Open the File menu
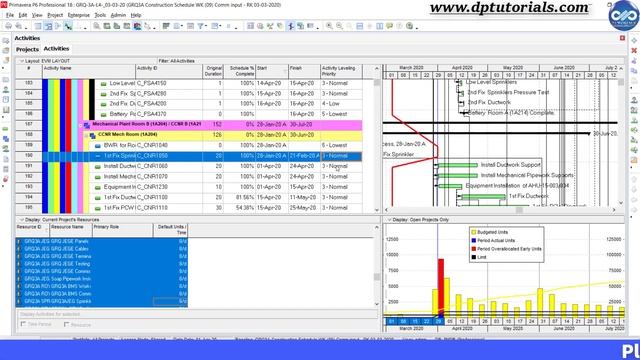 click(10, 15)
